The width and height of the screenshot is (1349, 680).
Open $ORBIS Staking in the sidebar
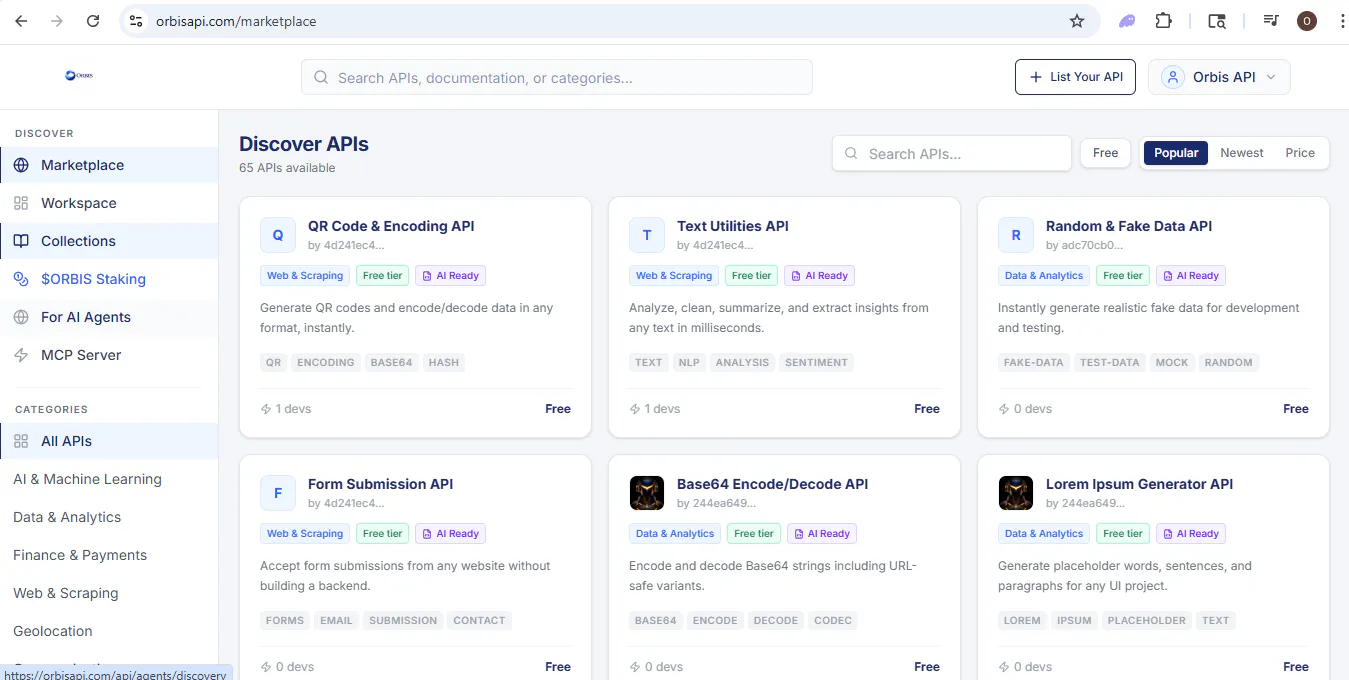click(109, 279)
